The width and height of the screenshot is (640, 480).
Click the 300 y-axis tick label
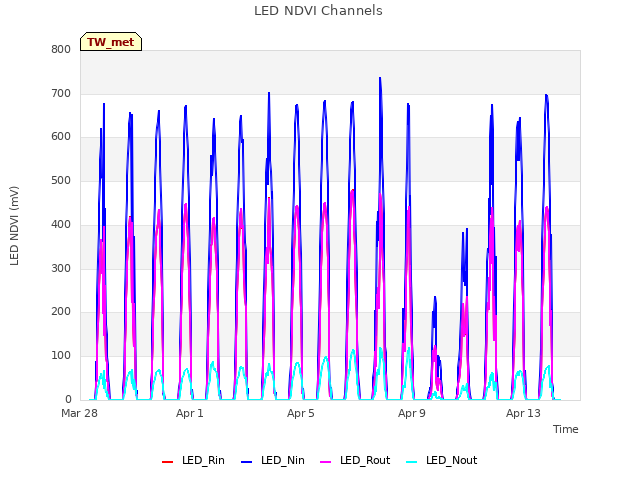coord(61,269)
